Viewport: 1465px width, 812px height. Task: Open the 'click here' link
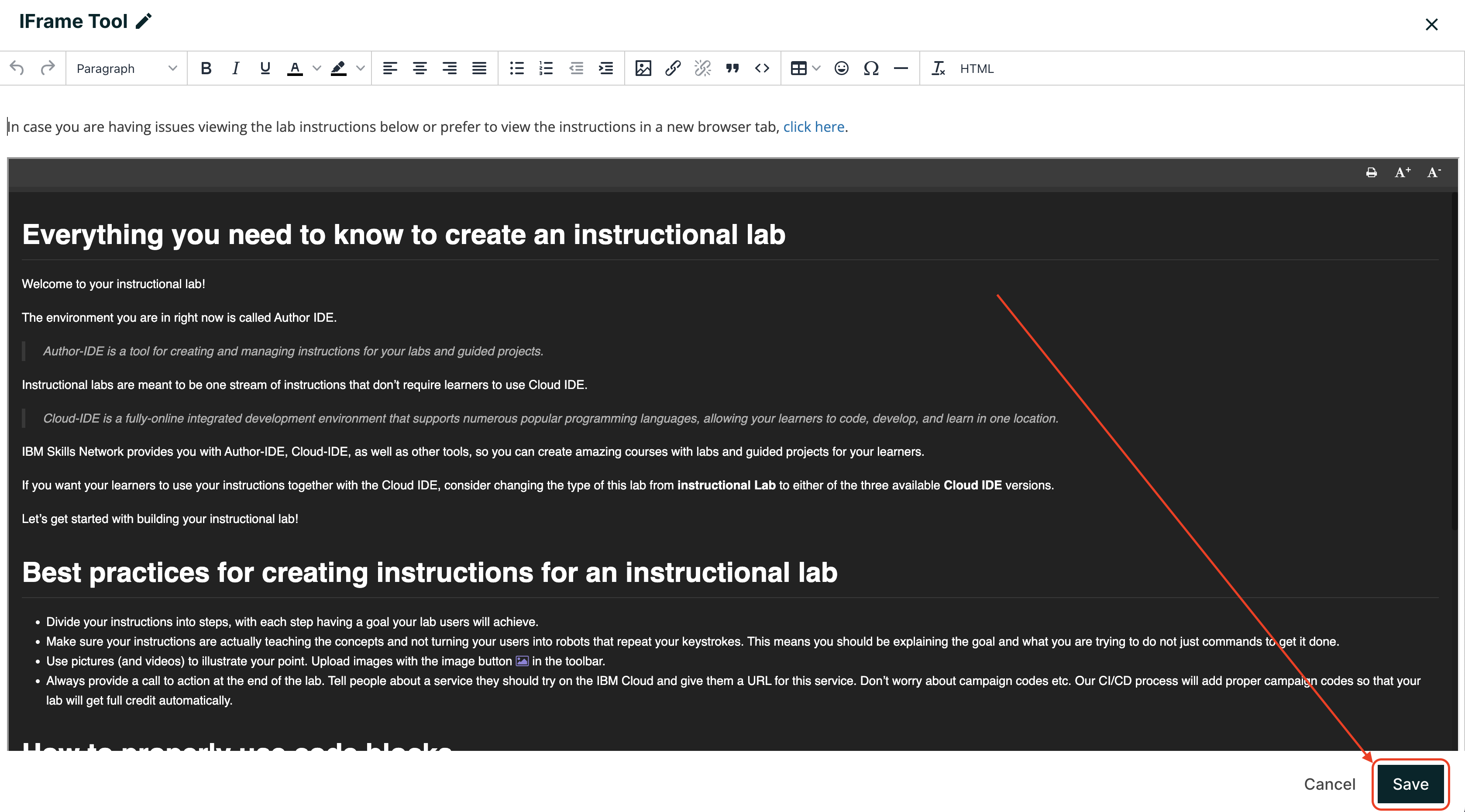pyautogui.click(x=813, y=127)
